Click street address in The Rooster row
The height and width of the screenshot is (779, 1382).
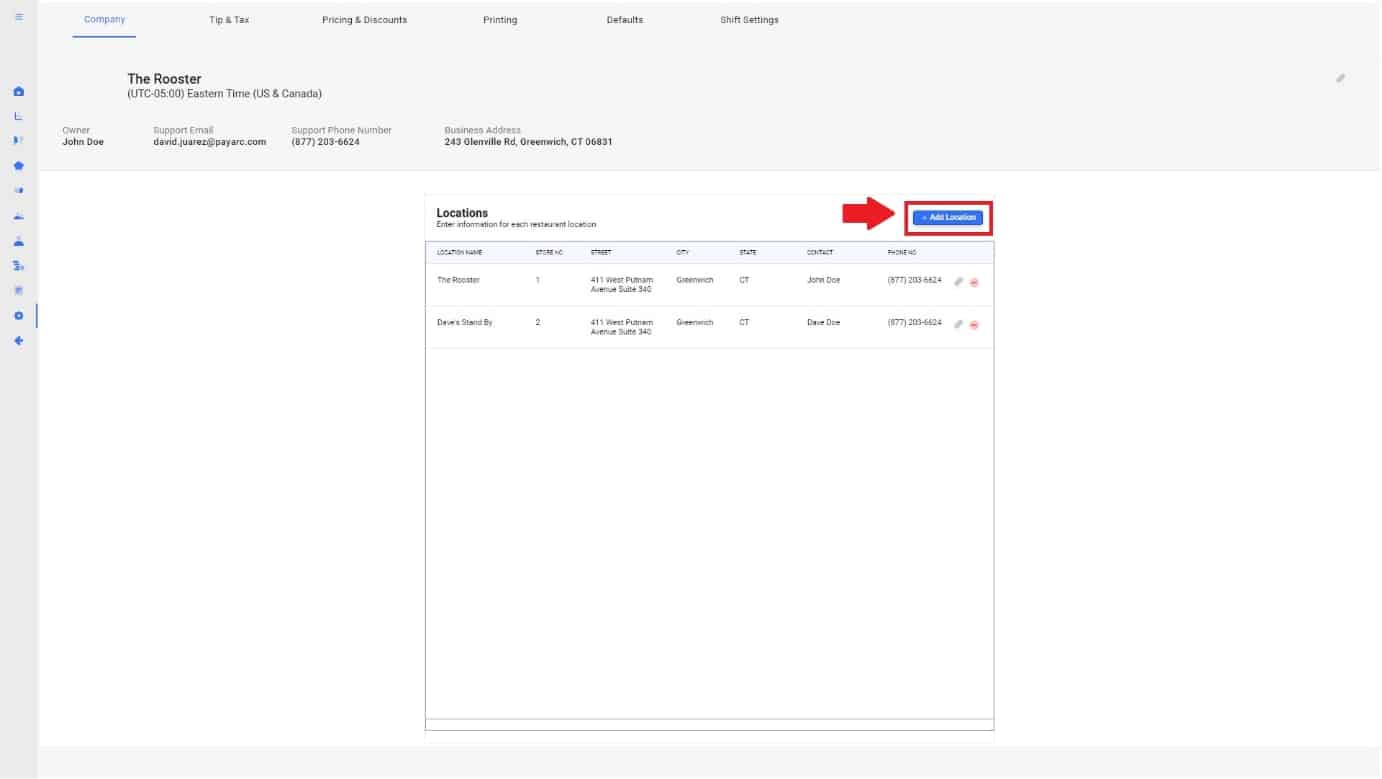click(x=622, y=284)
